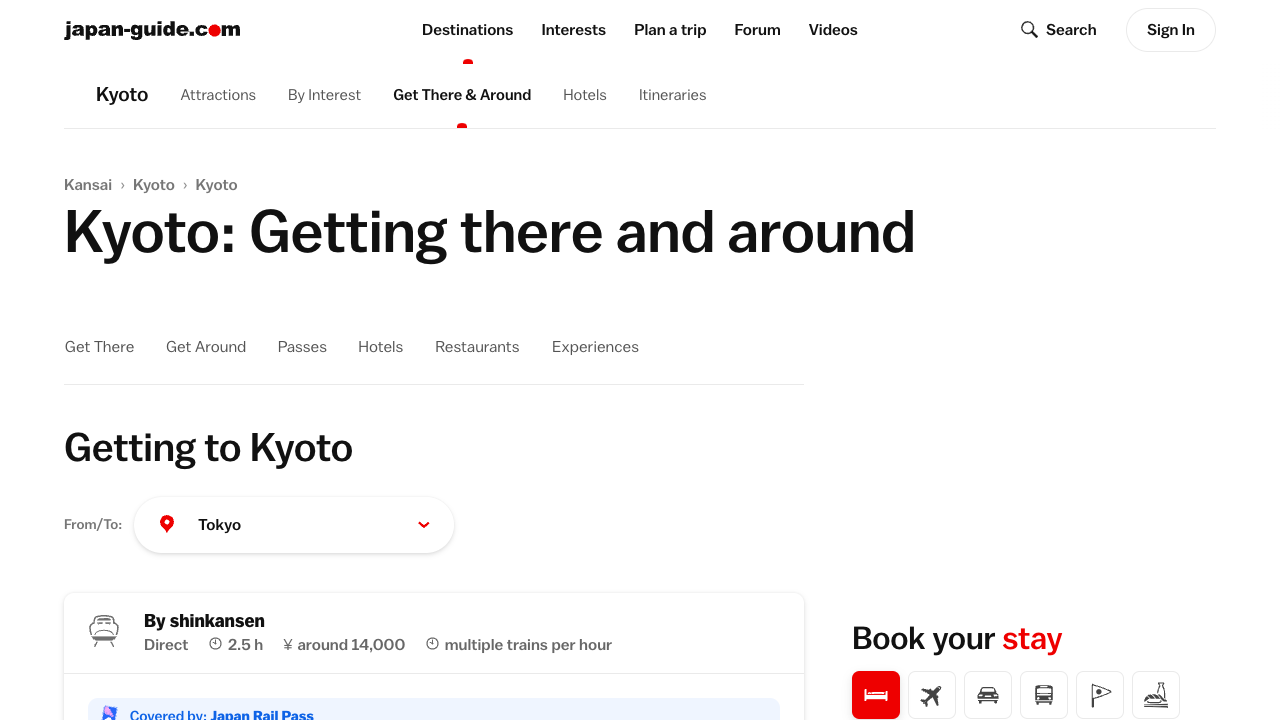Open the Plan a trip menu
This screenshot has height=720, width=1280.
tap(670, 30)
